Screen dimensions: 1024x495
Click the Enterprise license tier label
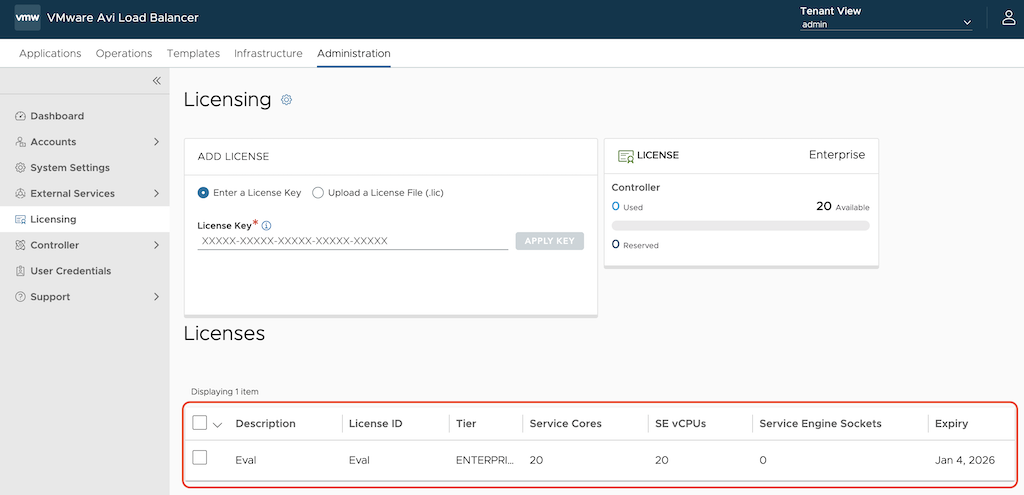837,155
